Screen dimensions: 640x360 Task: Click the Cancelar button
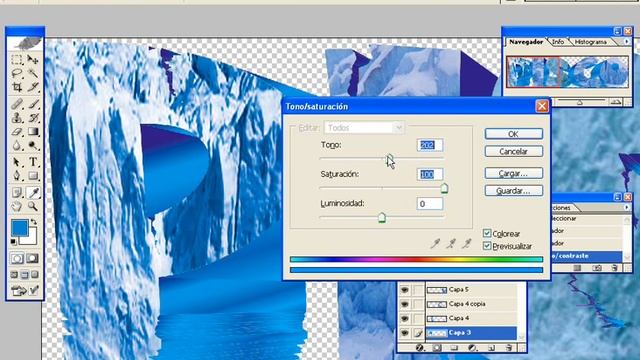click(513, 151)
